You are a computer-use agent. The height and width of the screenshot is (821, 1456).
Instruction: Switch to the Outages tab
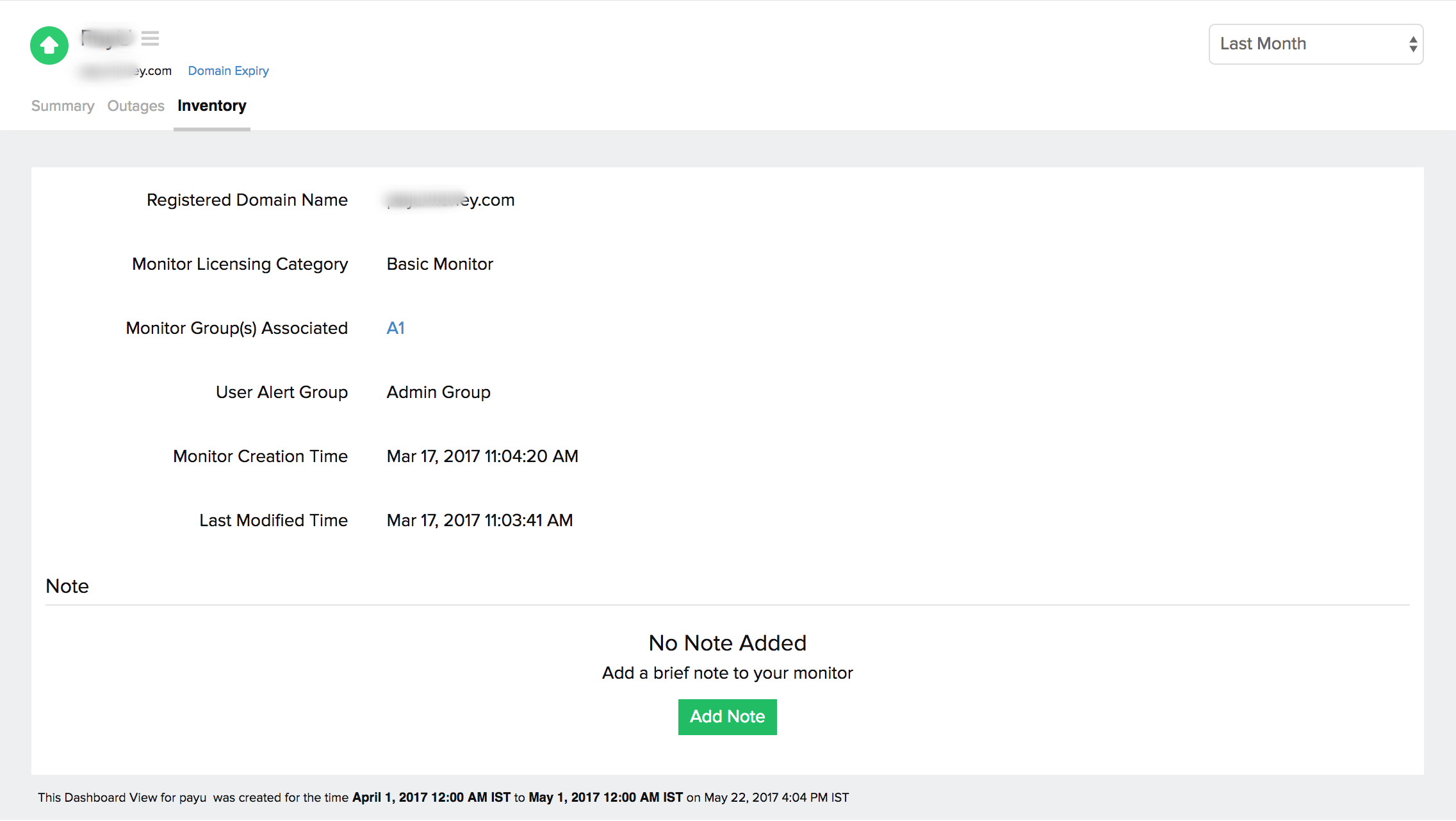136,106
